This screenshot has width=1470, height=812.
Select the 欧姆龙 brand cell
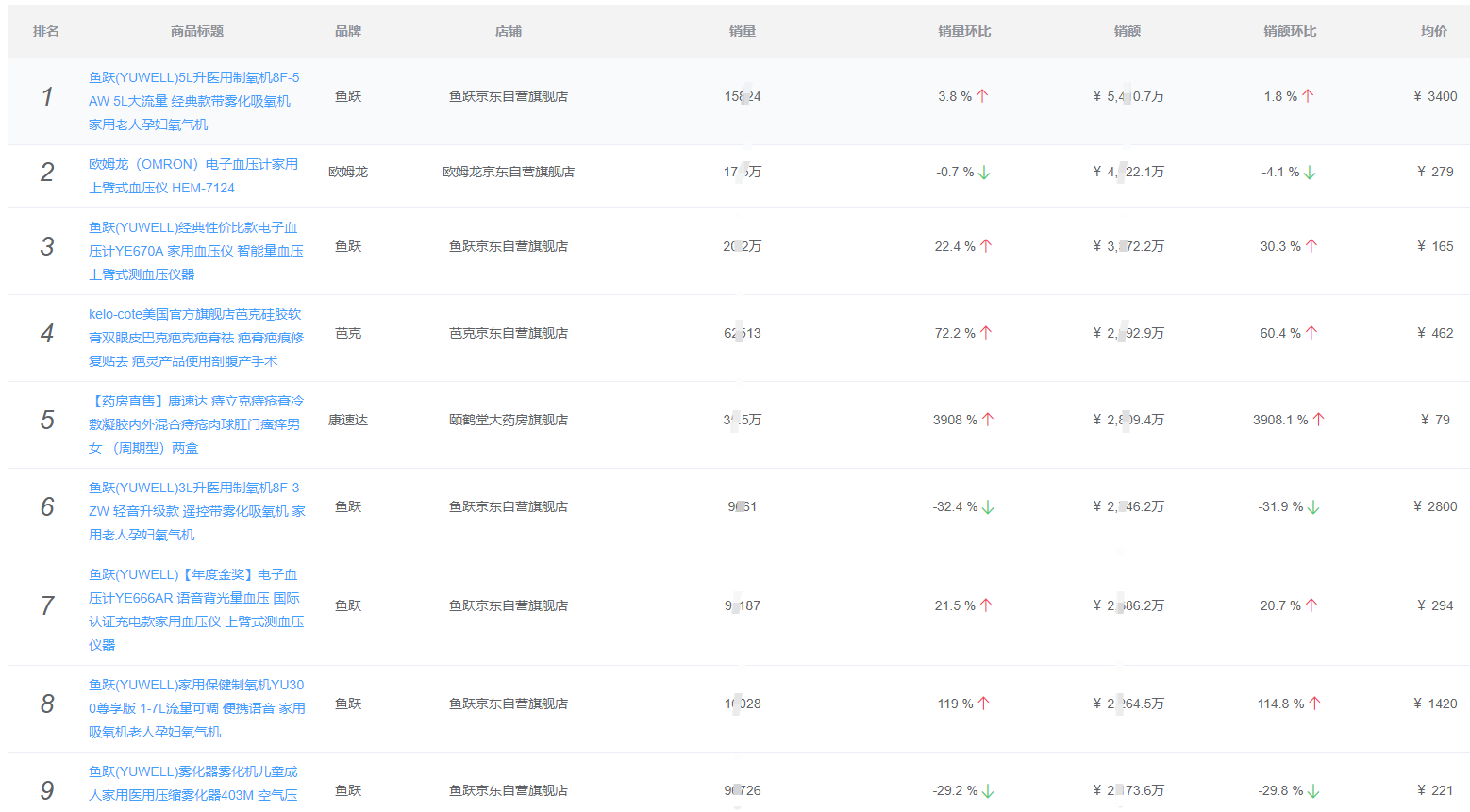click(x=348, y=172)
